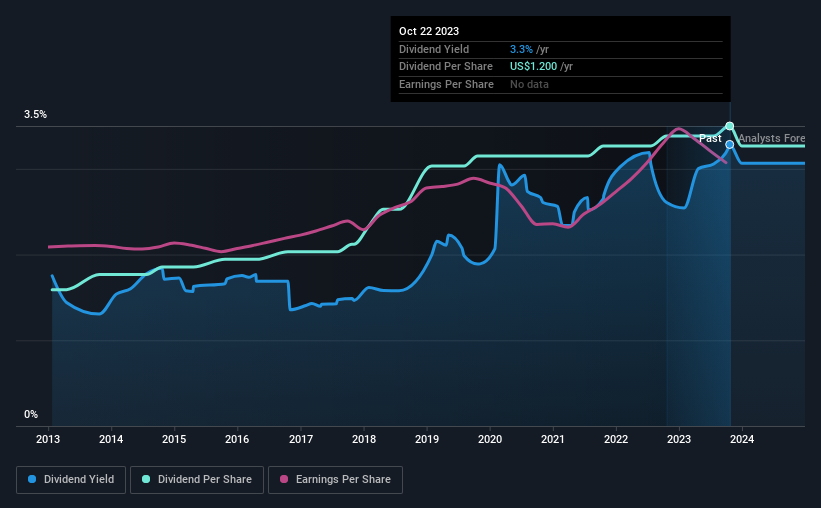Image resolution: width=821 pixels, height=508 pixels.
Task: Click the 2020 x-axis year label
Action: (x=490, y=439)
